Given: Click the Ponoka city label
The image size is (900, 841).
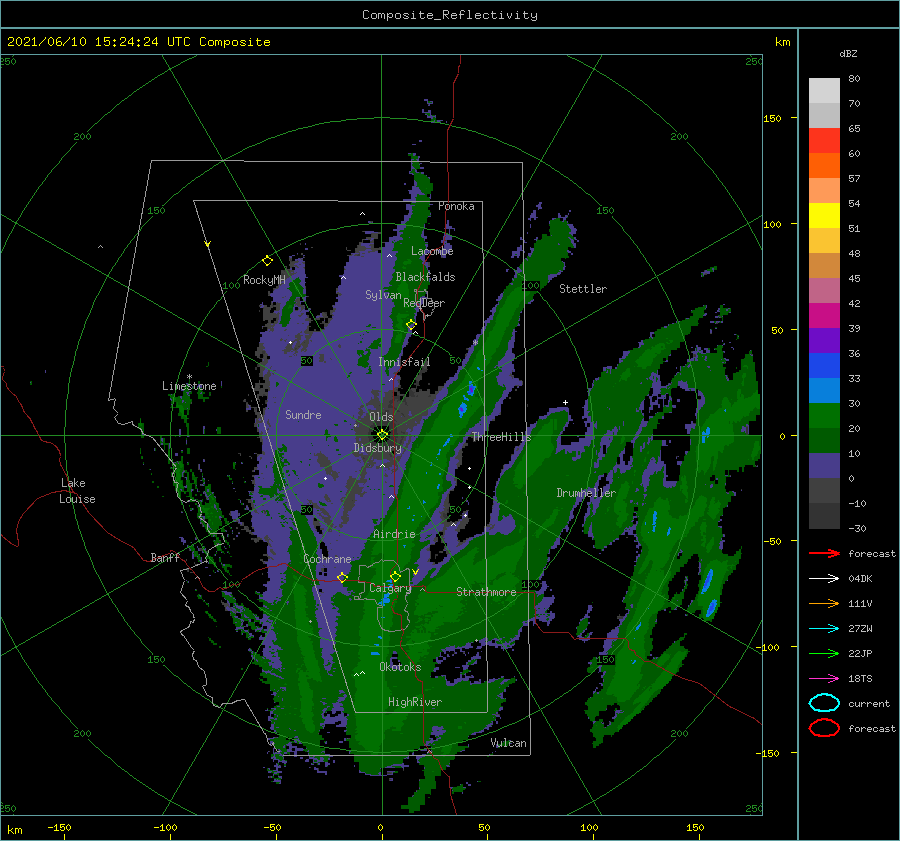Looking at the screenshot, I should (456, 206).
